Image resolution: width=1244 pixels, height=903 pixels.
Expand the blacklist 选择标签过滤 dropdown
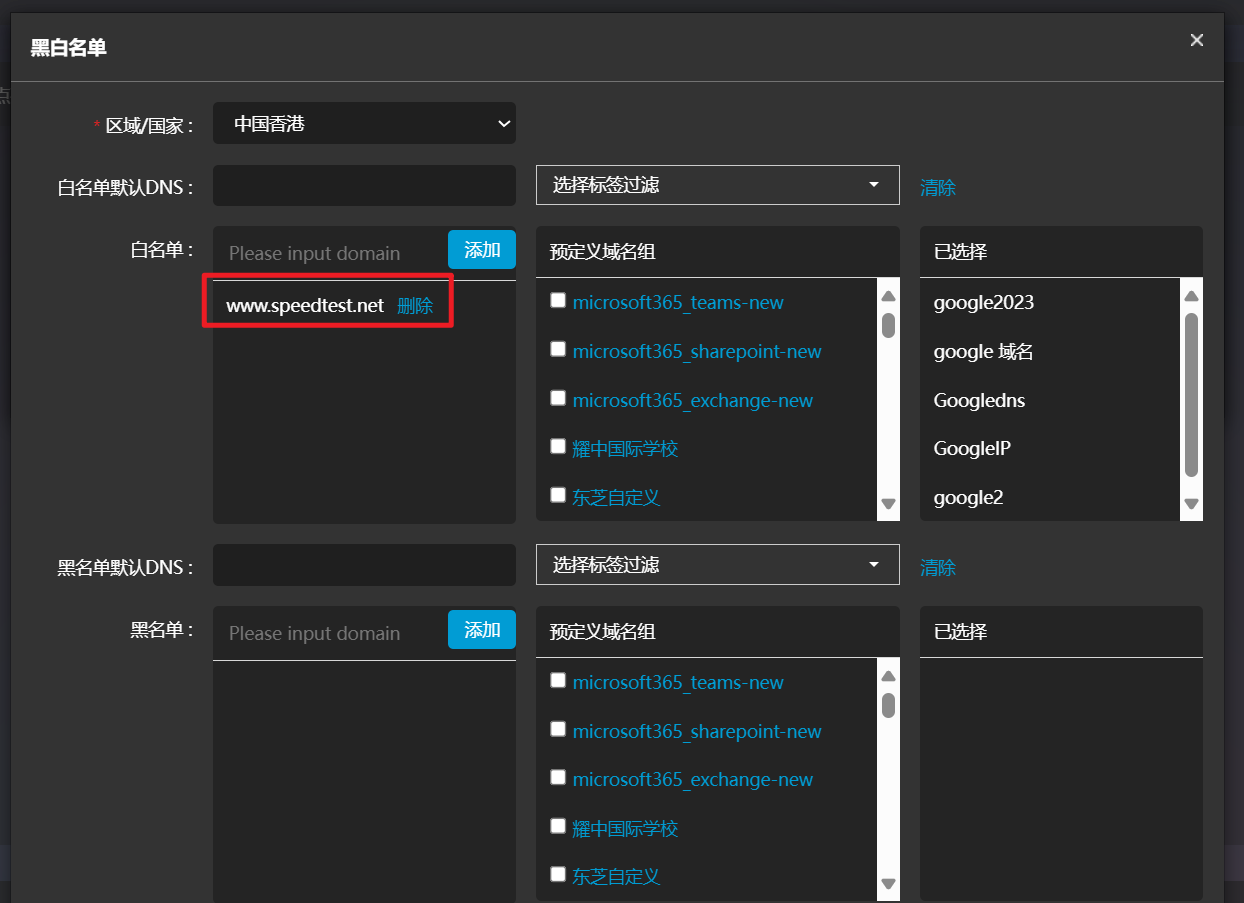[717, 565]
